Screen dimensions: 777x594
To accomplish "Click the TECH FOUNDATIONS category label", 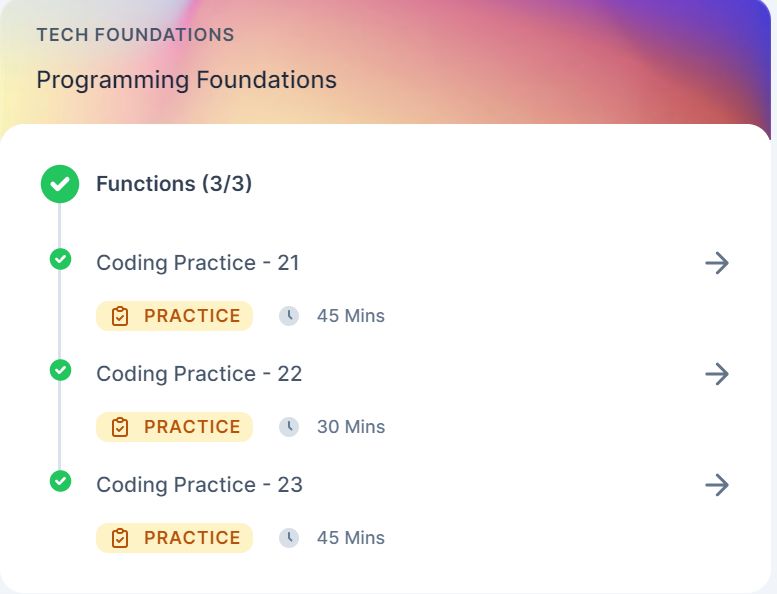I will (x=135, y=35).
